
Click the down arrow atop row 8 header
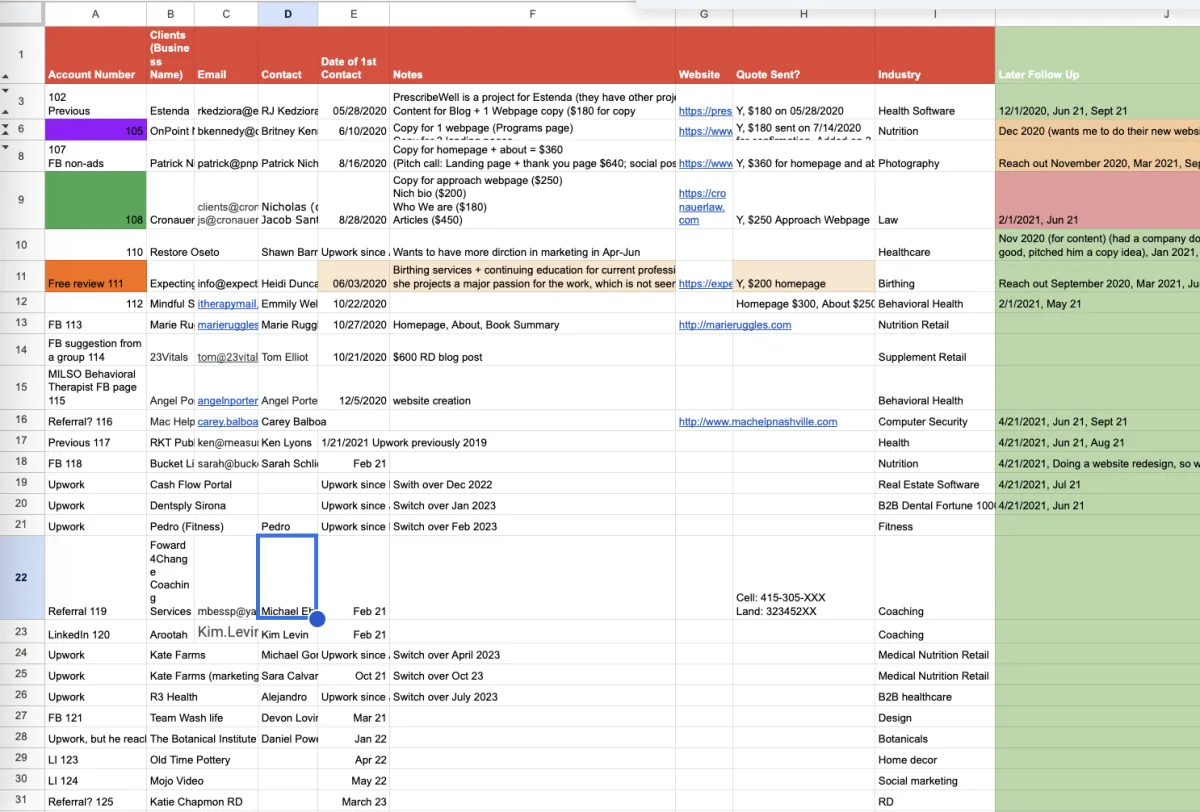click(x=6, y=145)
